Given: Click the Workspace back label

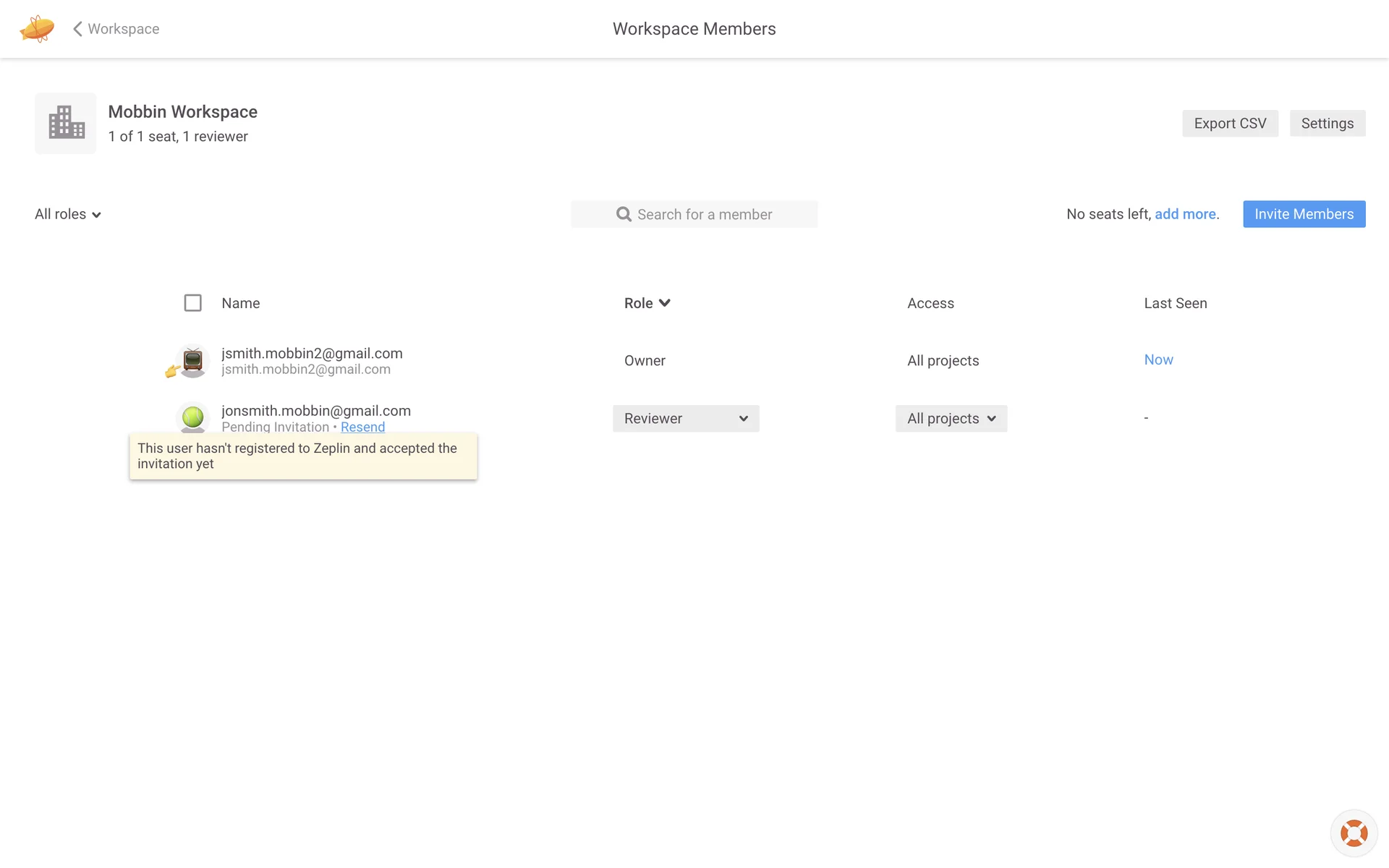Looking at the screenshot, I should tap(124, 29).
